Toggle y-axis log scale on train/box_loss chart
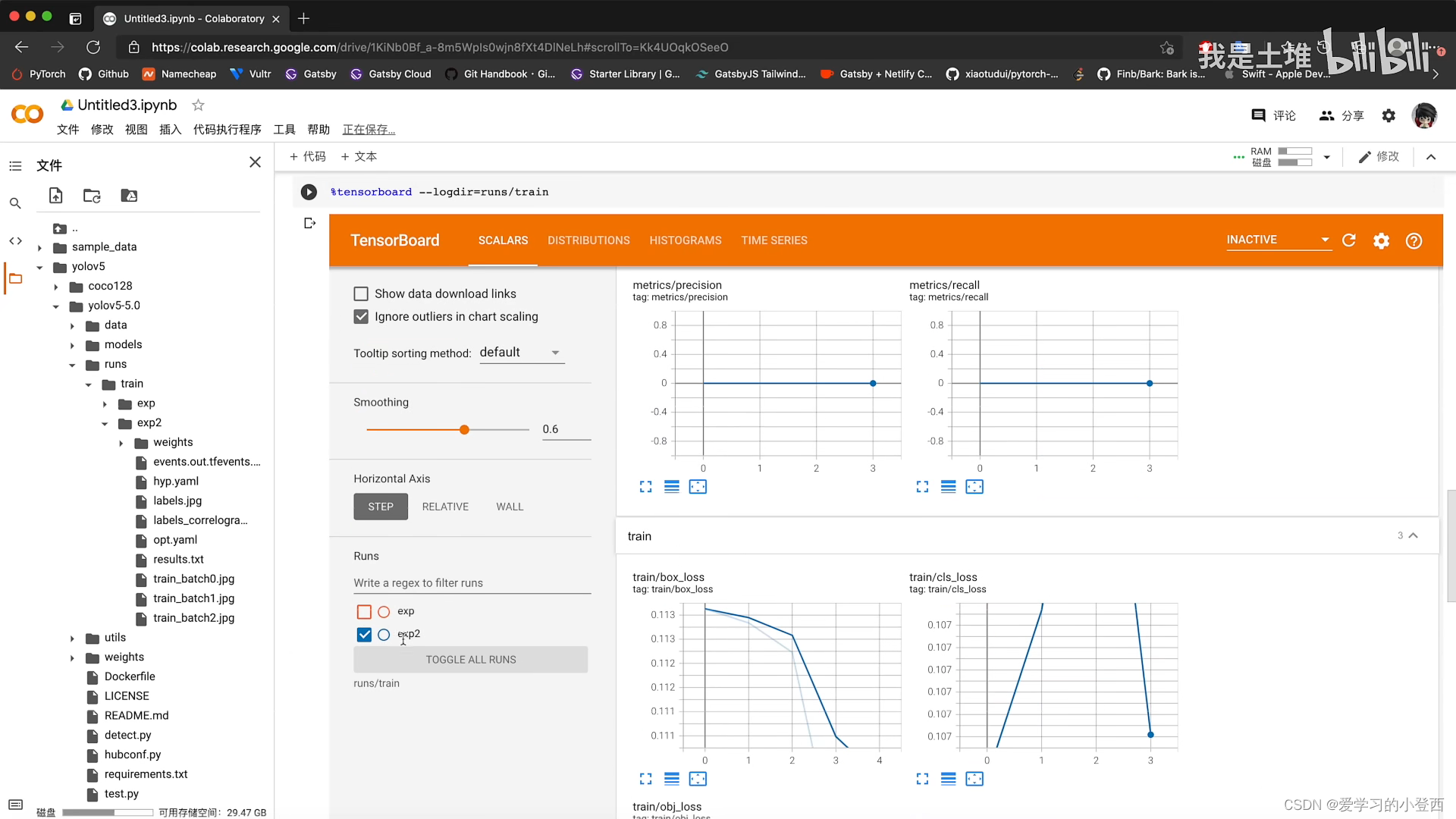The width and height of the screenshot is (1456, 819). [x=671, y=779]
